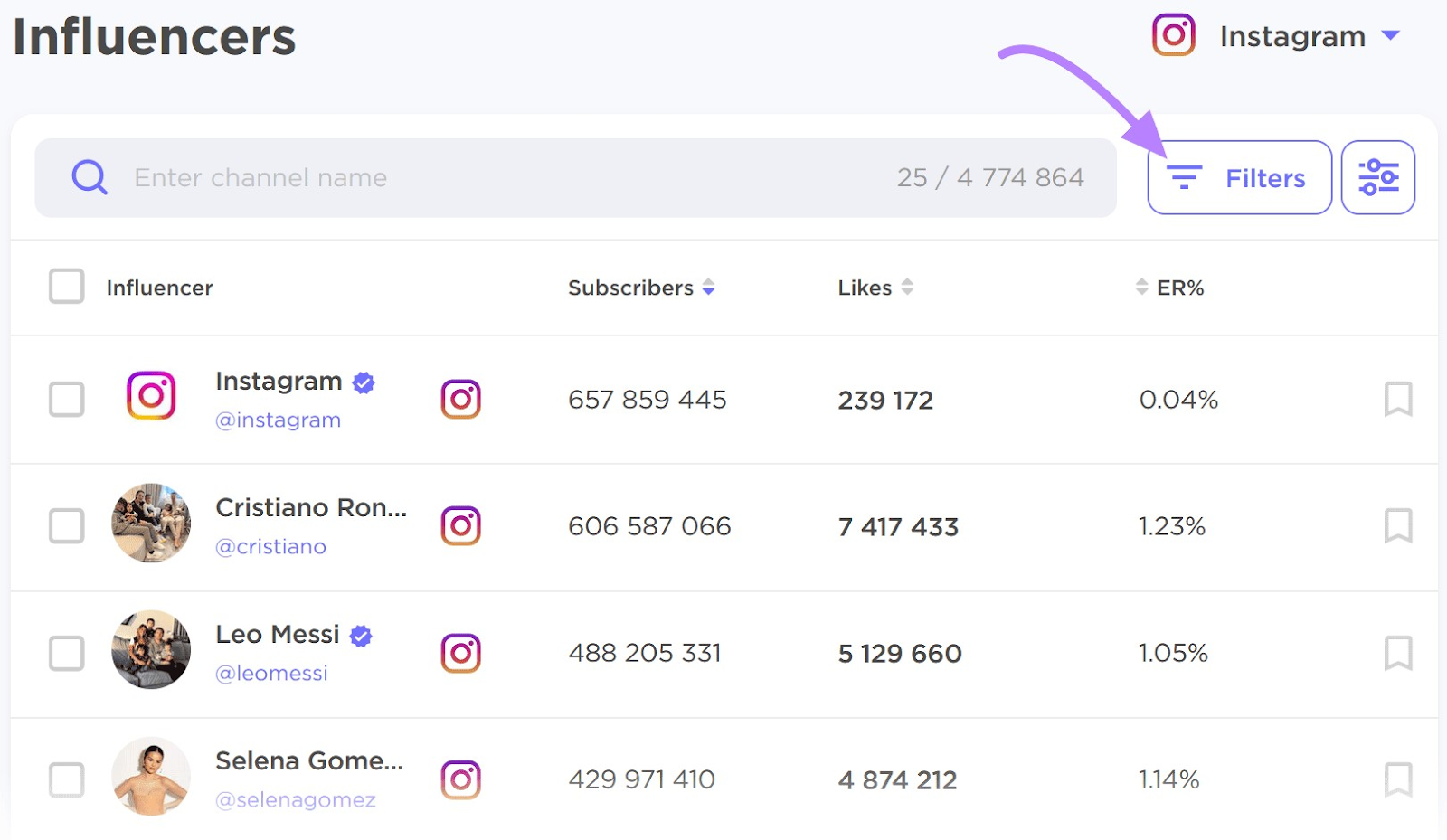Click the Influencers page title
Image resolution: width=1447 pixels, height=840 pixels.
tap(154, 36)
